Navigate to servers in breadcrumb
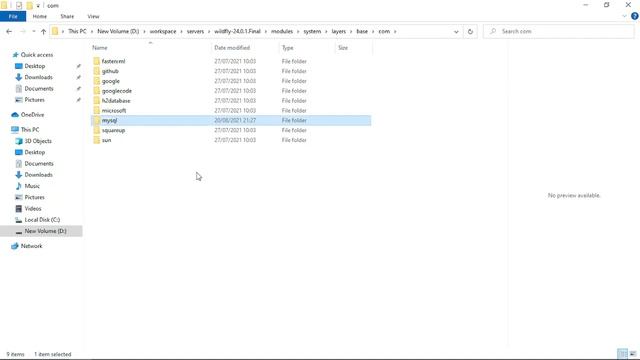 (195, 31)
